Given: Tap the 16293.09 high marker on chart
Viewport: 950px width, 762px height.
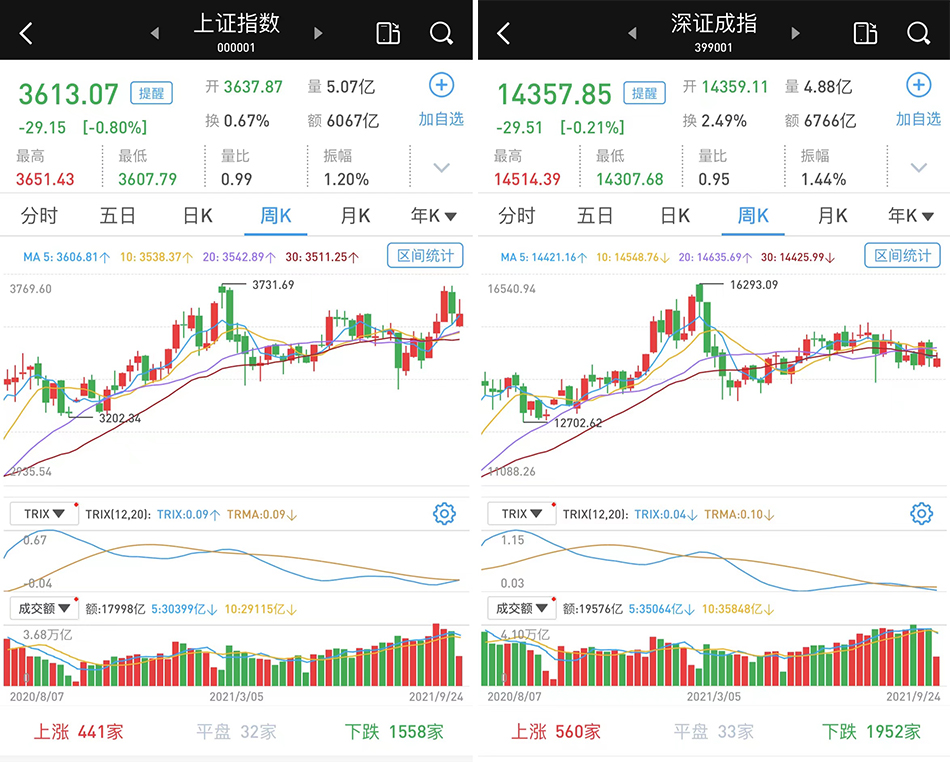Looking at the screenshot, I should [x=754, y=285].
